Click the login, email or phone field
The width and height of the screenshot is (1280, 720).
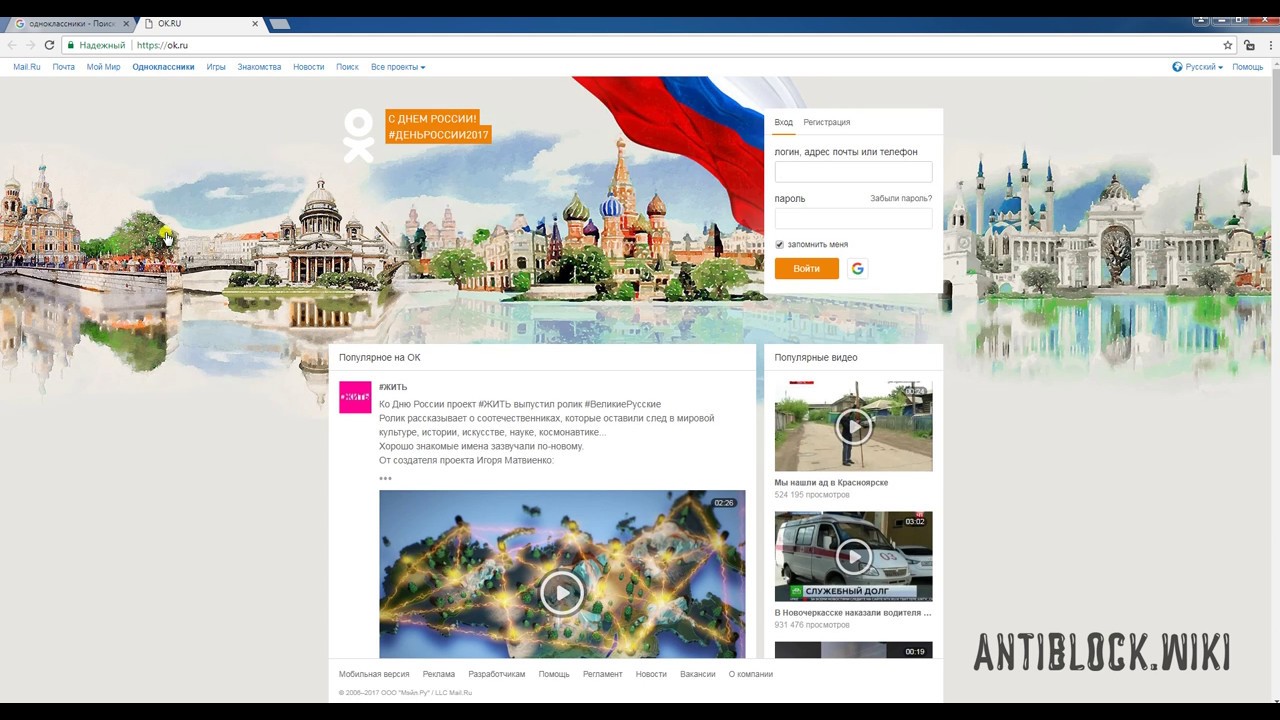click(853, 172)
